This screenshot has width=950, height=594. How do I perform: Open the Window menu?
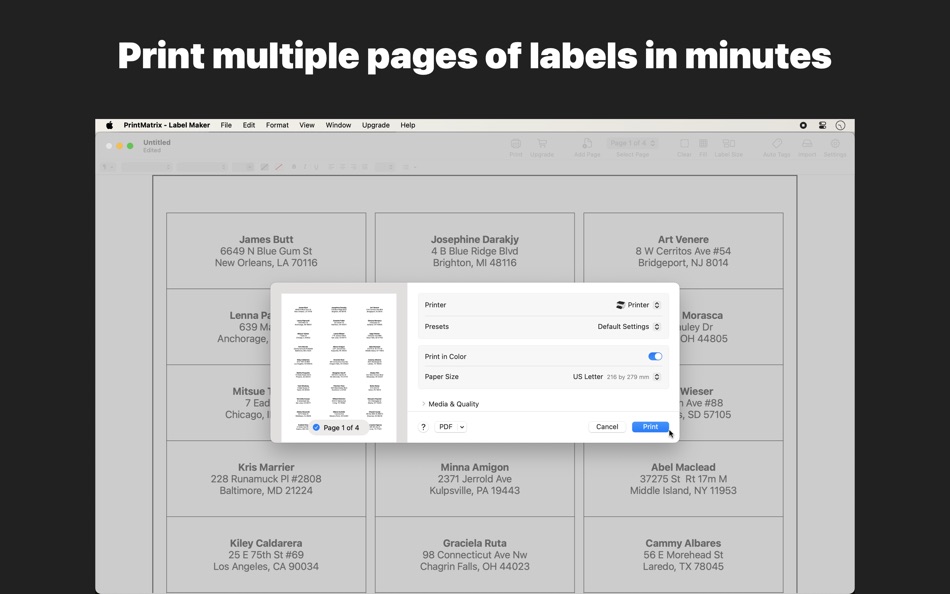pyautogui.click(x=338, y=125)
